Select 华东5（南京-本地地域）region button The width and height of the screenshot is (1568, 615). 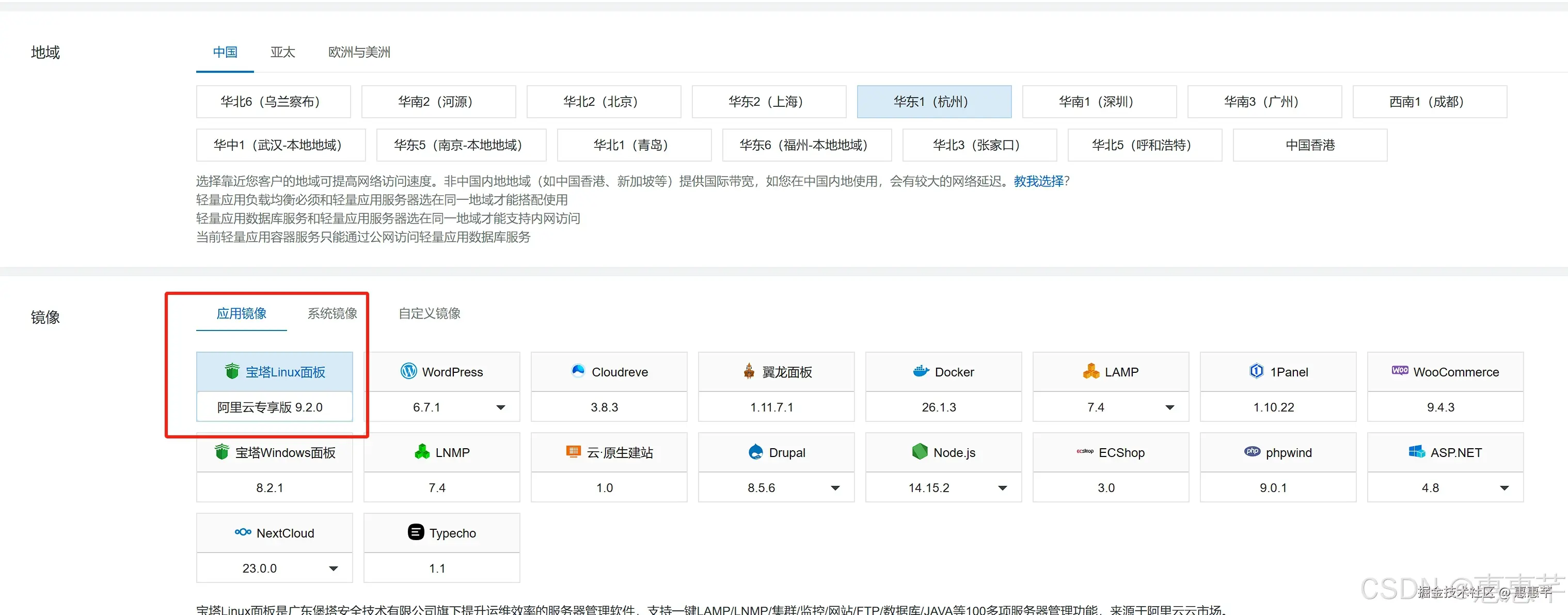[x=462, y=145]
